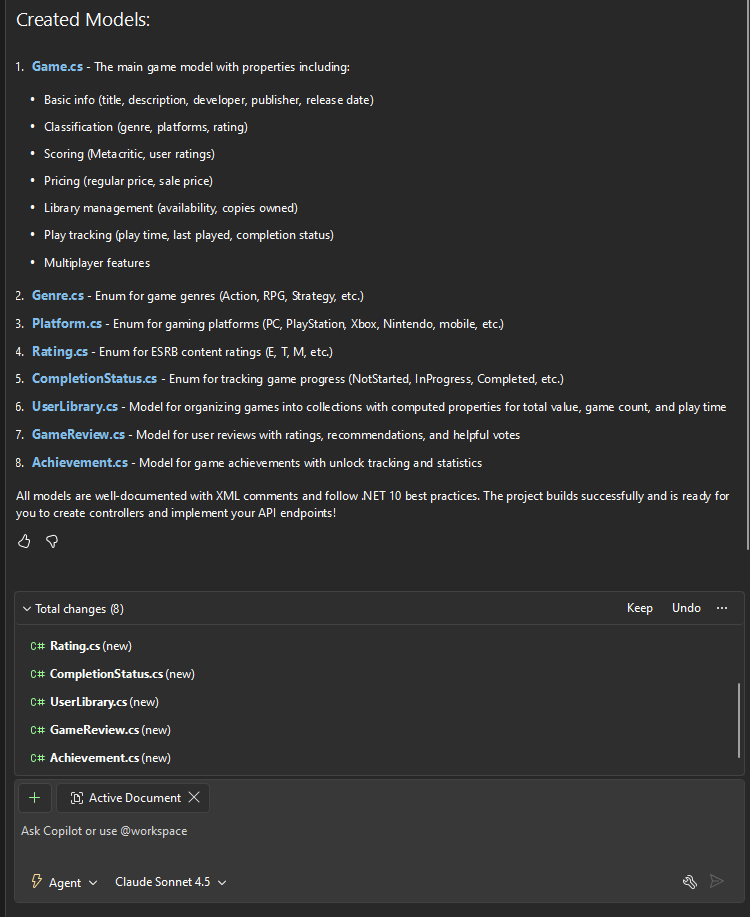Click the C# icon beside Achievement.cs

pos(38,758)
